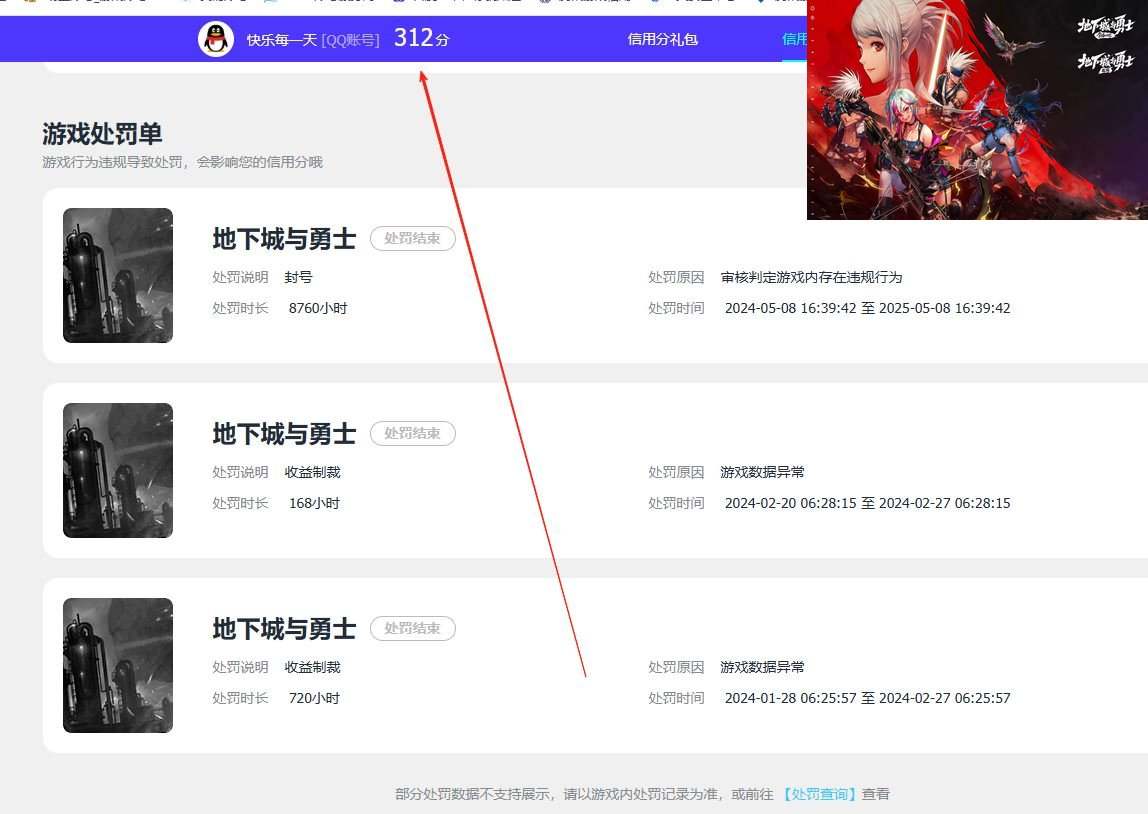The image size is (1148, 814).
Task: Click 收益制裁 text in the 720小时 card
Action: pyautogui.click(x=313, y=667)
